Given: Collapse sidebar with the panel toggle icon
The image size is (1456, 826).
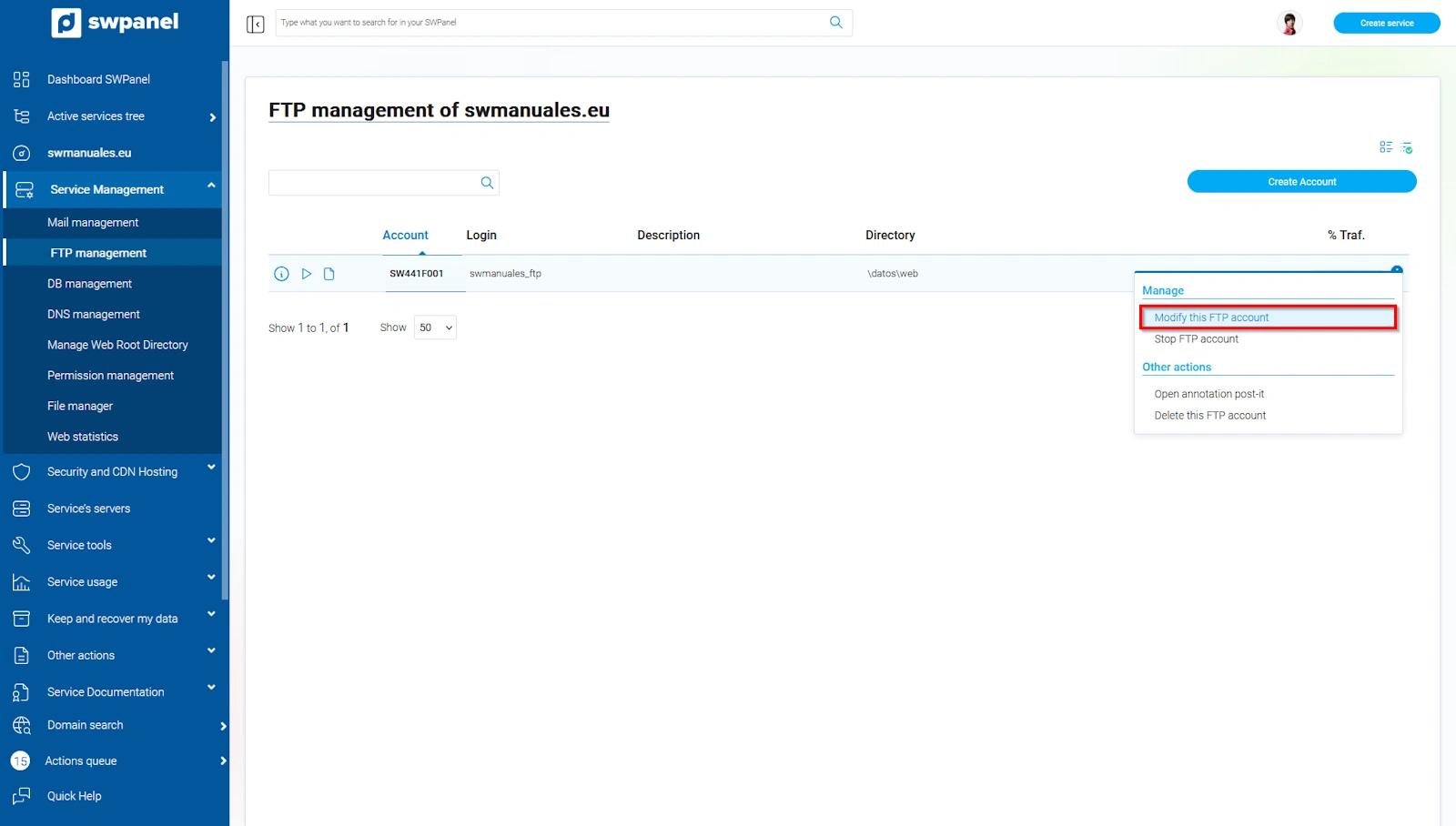Looking at the screenshot, I should click(x=256, y=24).
